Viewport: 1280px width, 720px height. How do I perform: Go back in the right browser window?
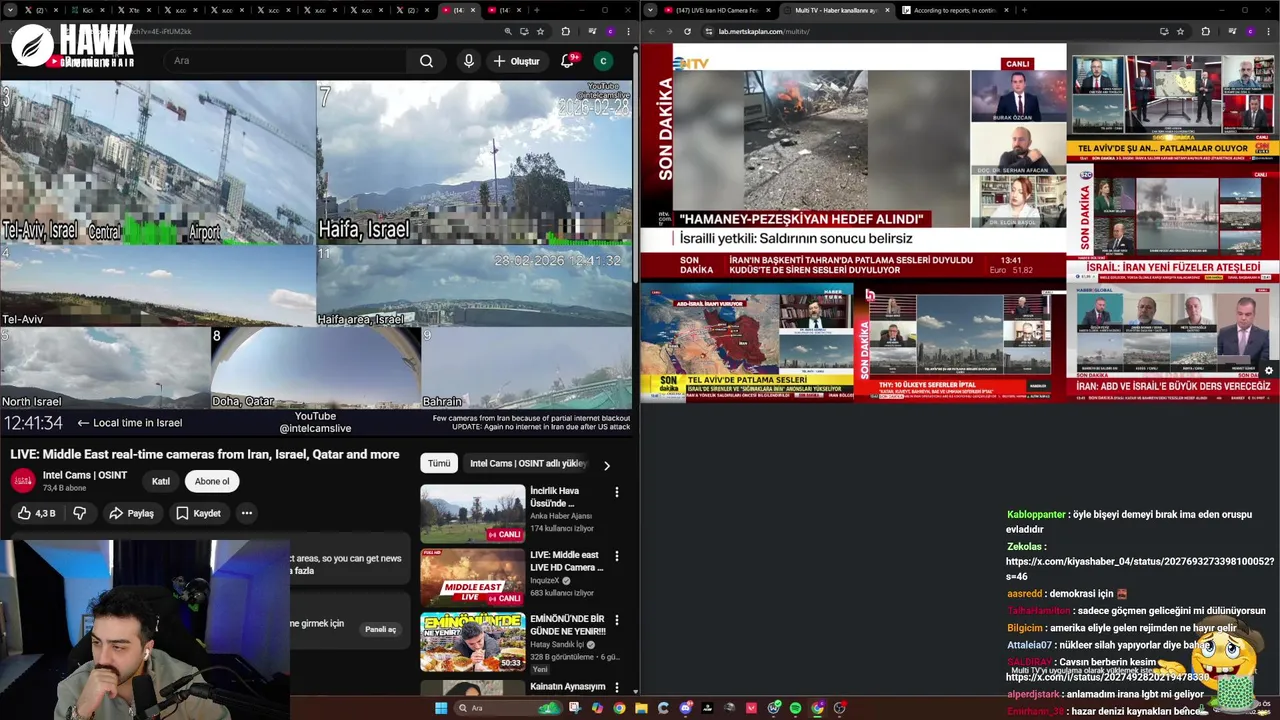[x=651, y=31]
